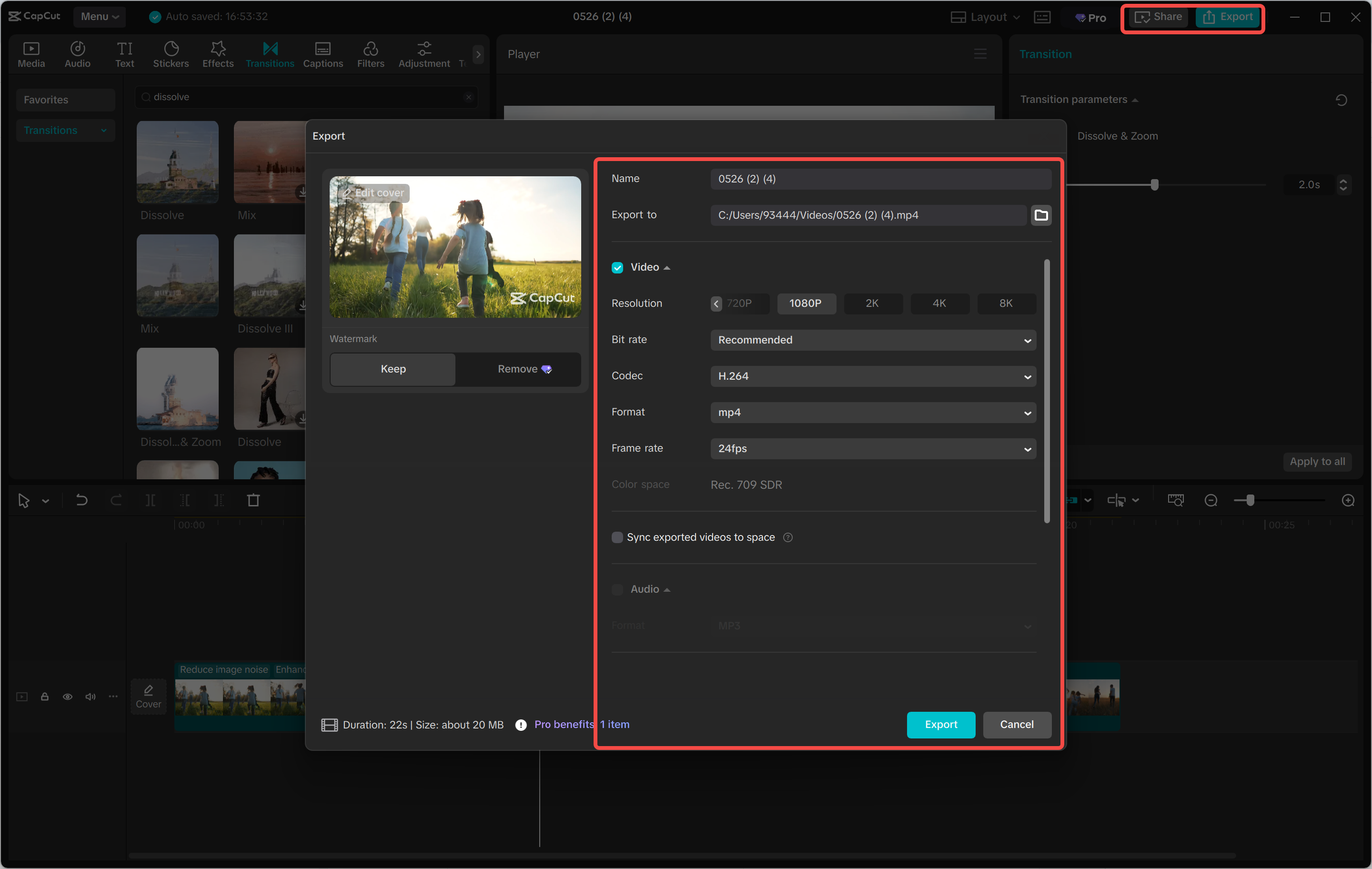Select the Captions tool
Image resolution: width=1372 pixels, height=869 pixels.
(323, 54)
